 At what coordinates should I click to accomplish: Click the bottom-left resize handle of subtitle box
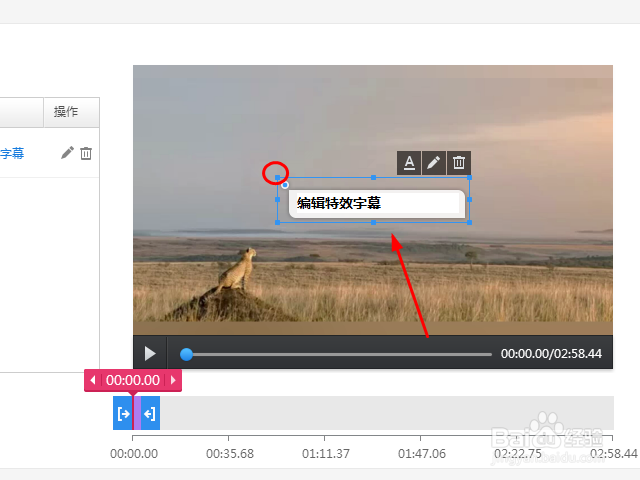[x=278, y=222]
